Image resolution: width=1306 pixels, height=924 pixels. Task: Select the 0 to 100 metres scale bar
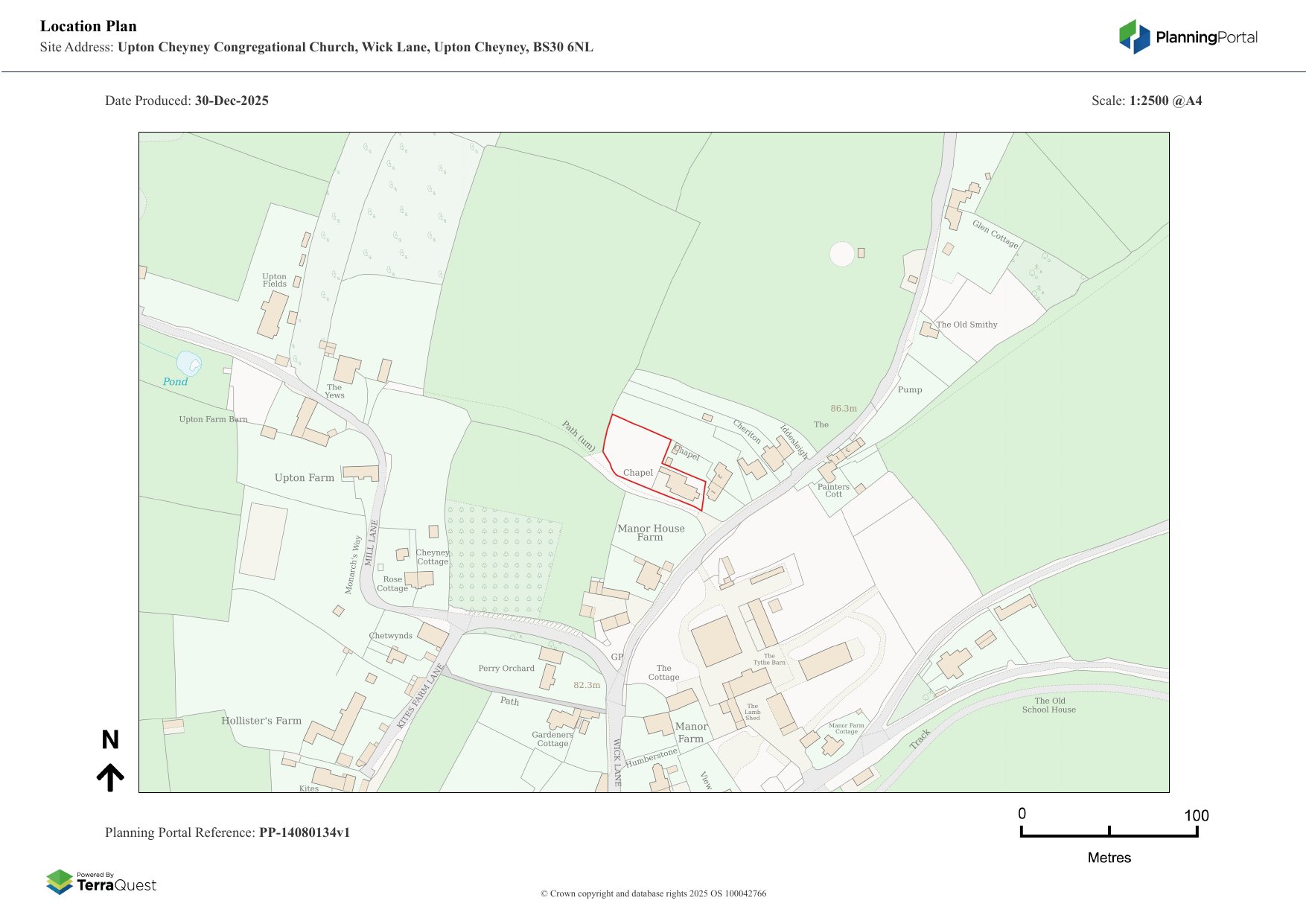(x=1109, y=832)
